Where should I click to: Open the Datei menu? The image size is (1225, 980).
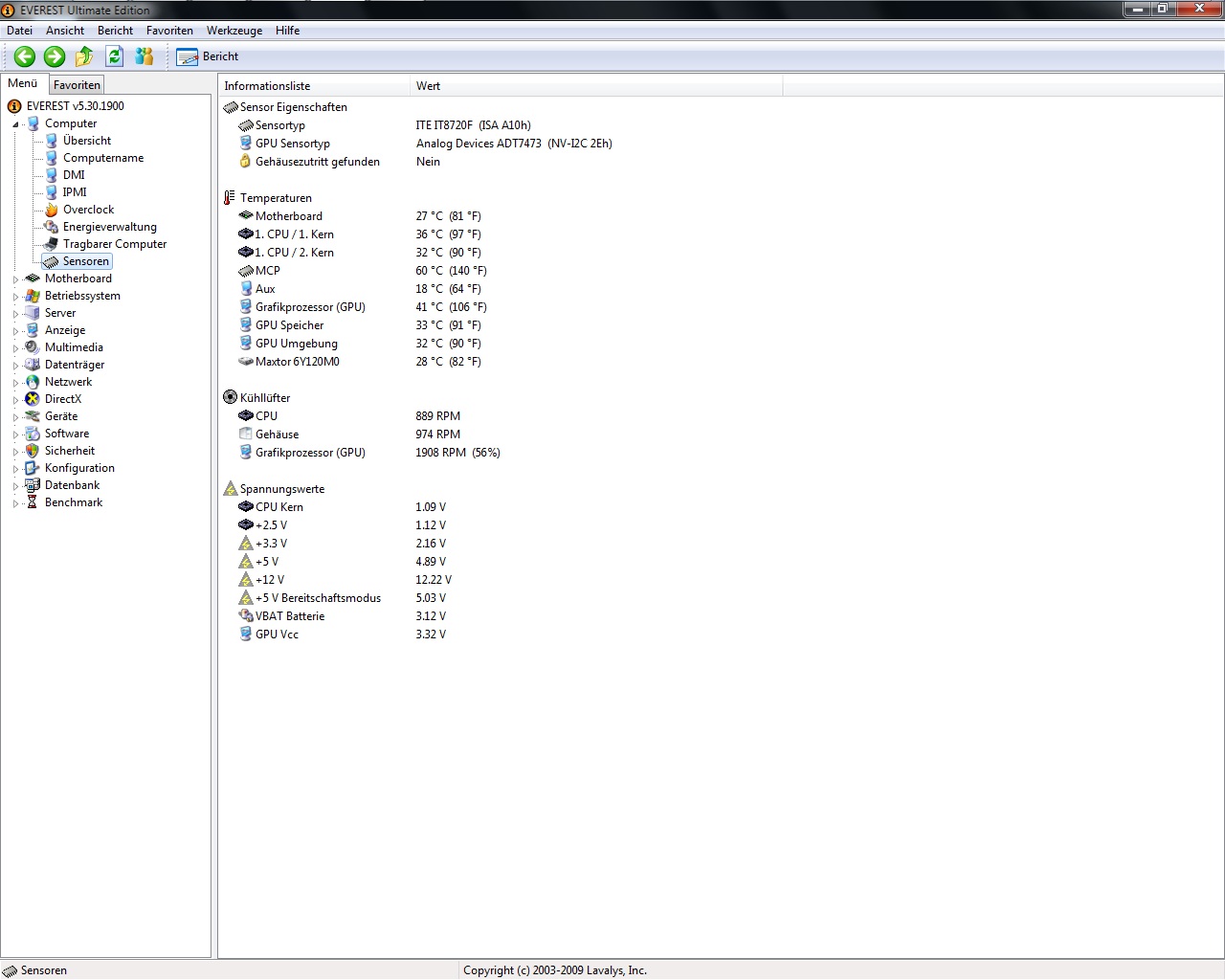(19, 31)
